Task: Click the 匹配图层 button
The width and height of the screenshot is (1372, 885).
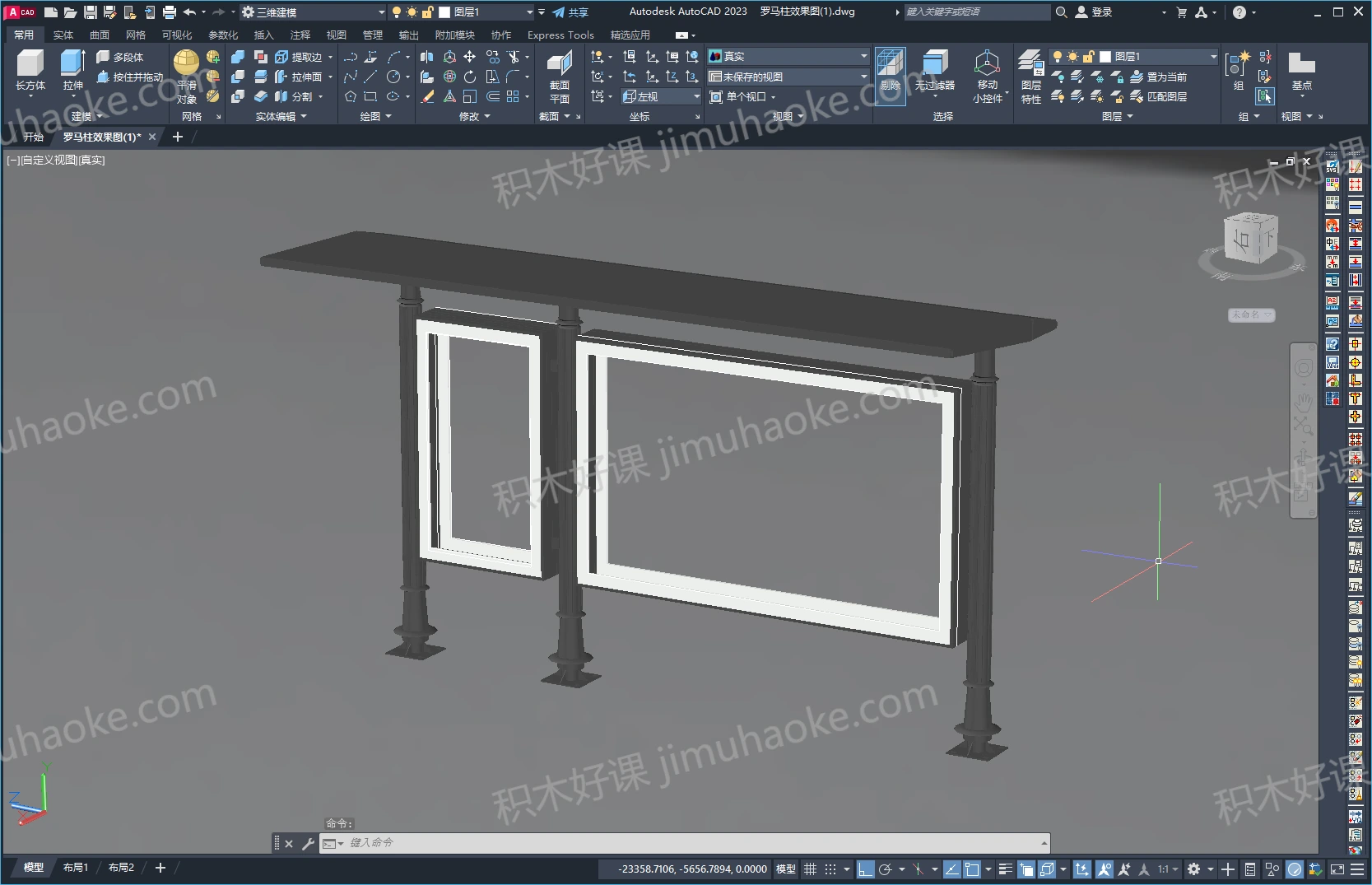Action: (x=1159, y=96)
